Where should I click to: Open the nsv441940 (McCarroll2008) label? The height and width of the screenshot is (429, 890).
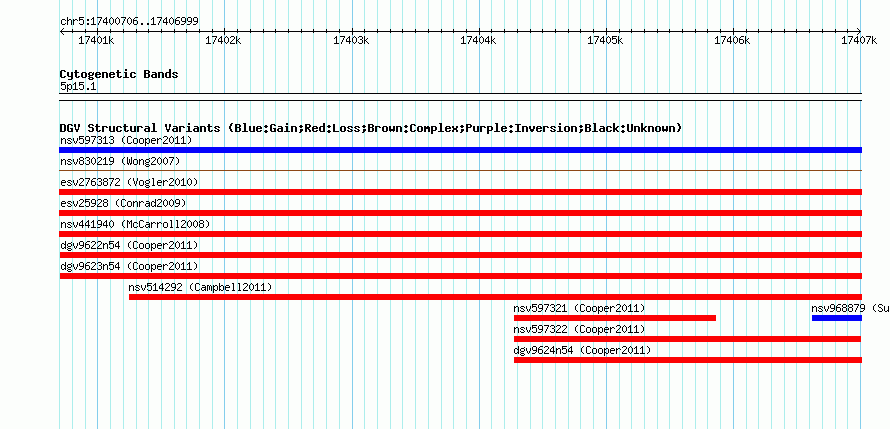(135, 224)
